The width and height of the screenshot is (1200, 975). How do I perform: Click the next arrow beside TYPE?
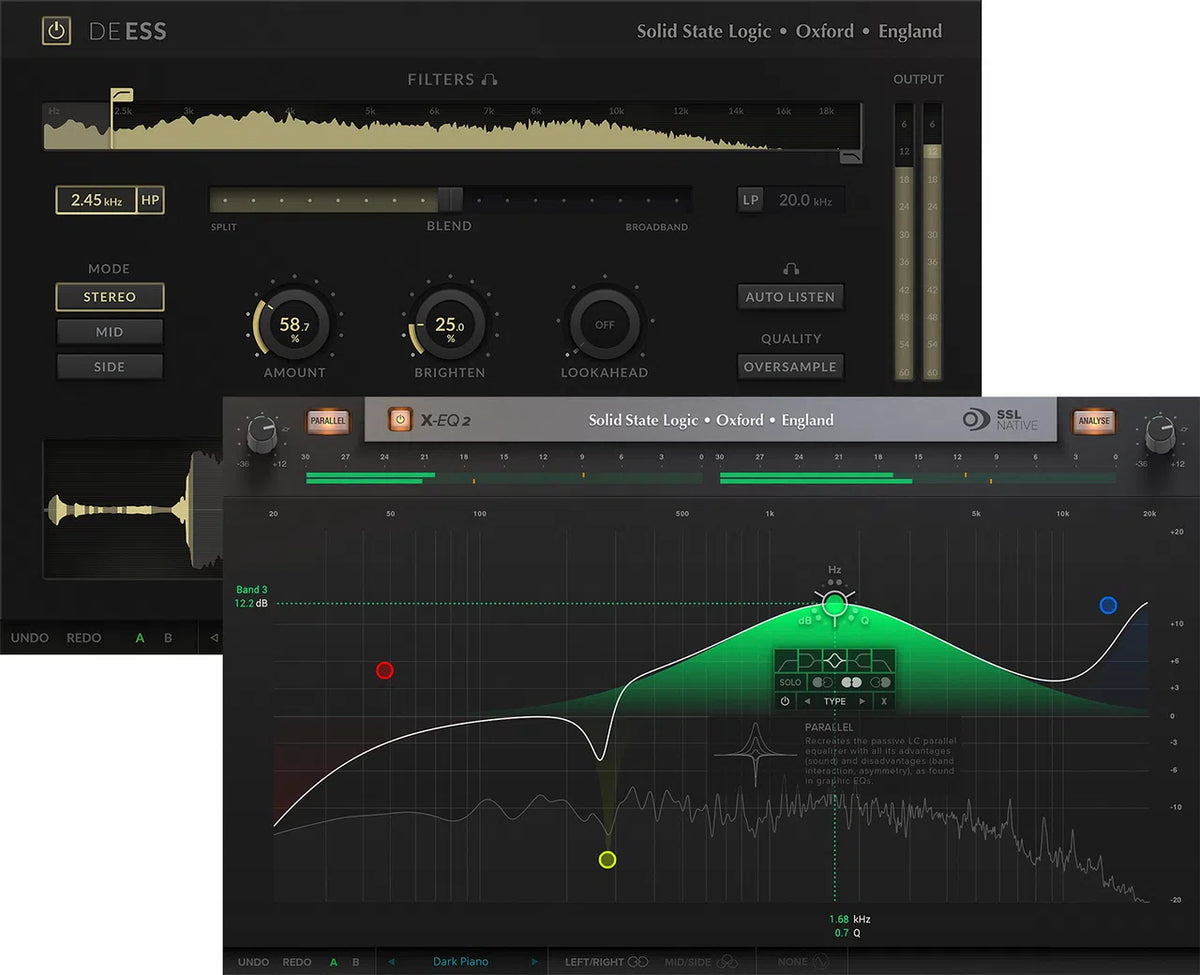click(x=862, y=701)
